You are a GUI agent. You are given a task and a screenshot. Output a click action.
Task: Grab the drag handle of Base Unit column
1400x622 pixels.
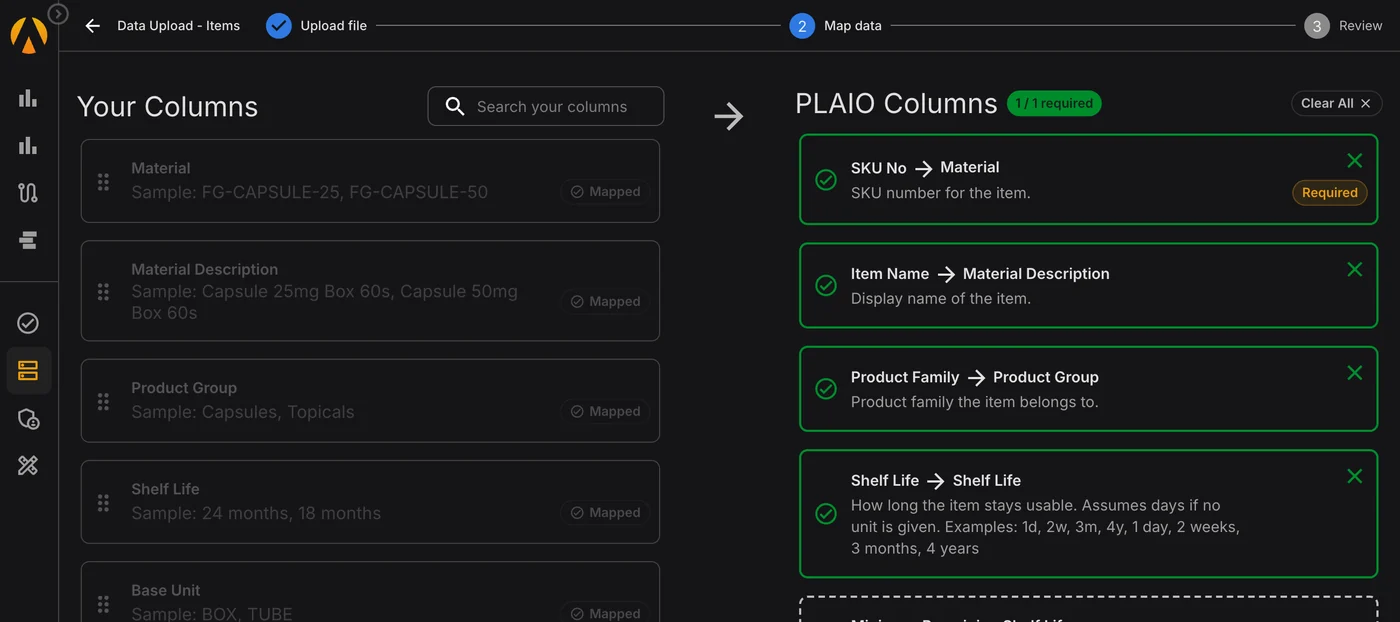(103, 603)
